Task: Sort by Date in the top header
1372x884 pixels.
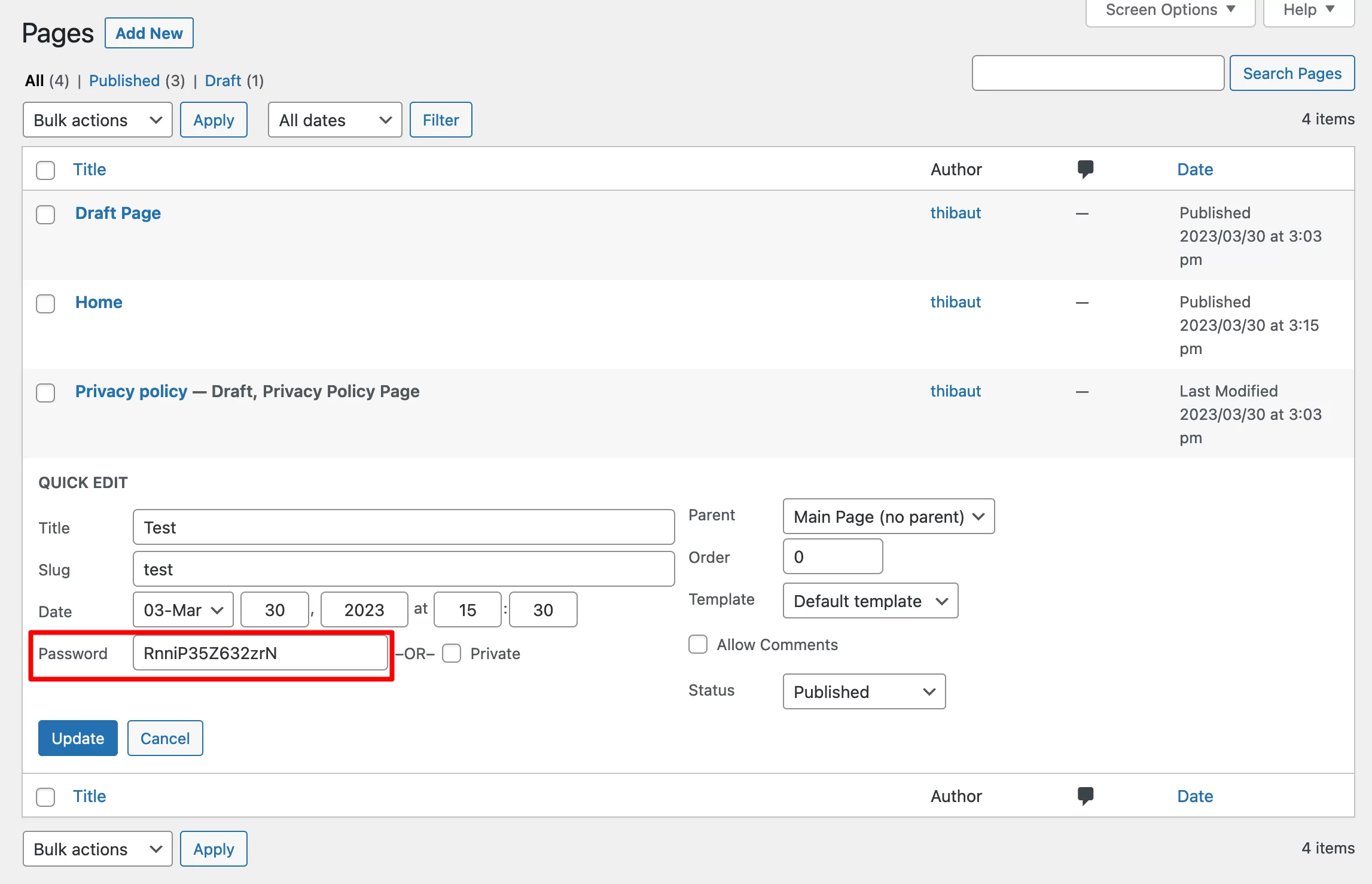Action: click(x=1195, y=169)
